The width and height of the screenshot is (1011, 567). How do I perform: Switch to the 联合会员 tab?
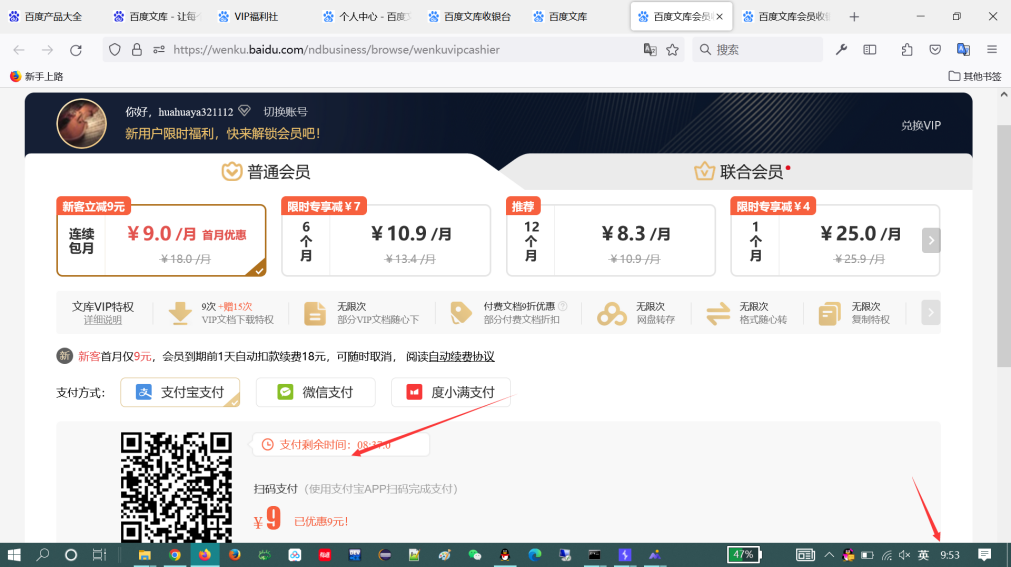point(741,172)
